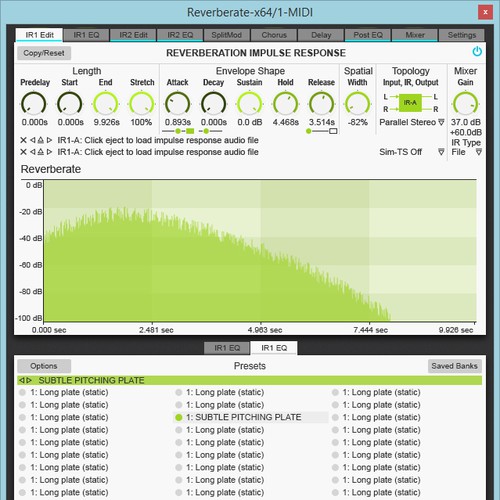Click the Start knob
The width and height of the screenshot is (500, 500).
tap(70, 104)
